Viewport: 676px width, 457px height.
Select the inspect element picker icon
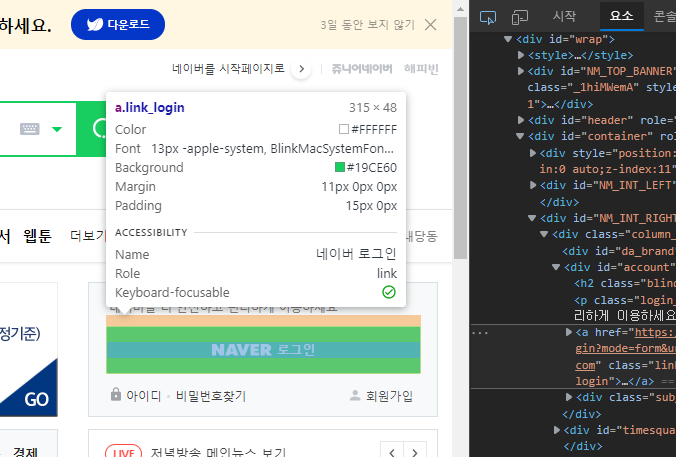[x=488, y=18]
